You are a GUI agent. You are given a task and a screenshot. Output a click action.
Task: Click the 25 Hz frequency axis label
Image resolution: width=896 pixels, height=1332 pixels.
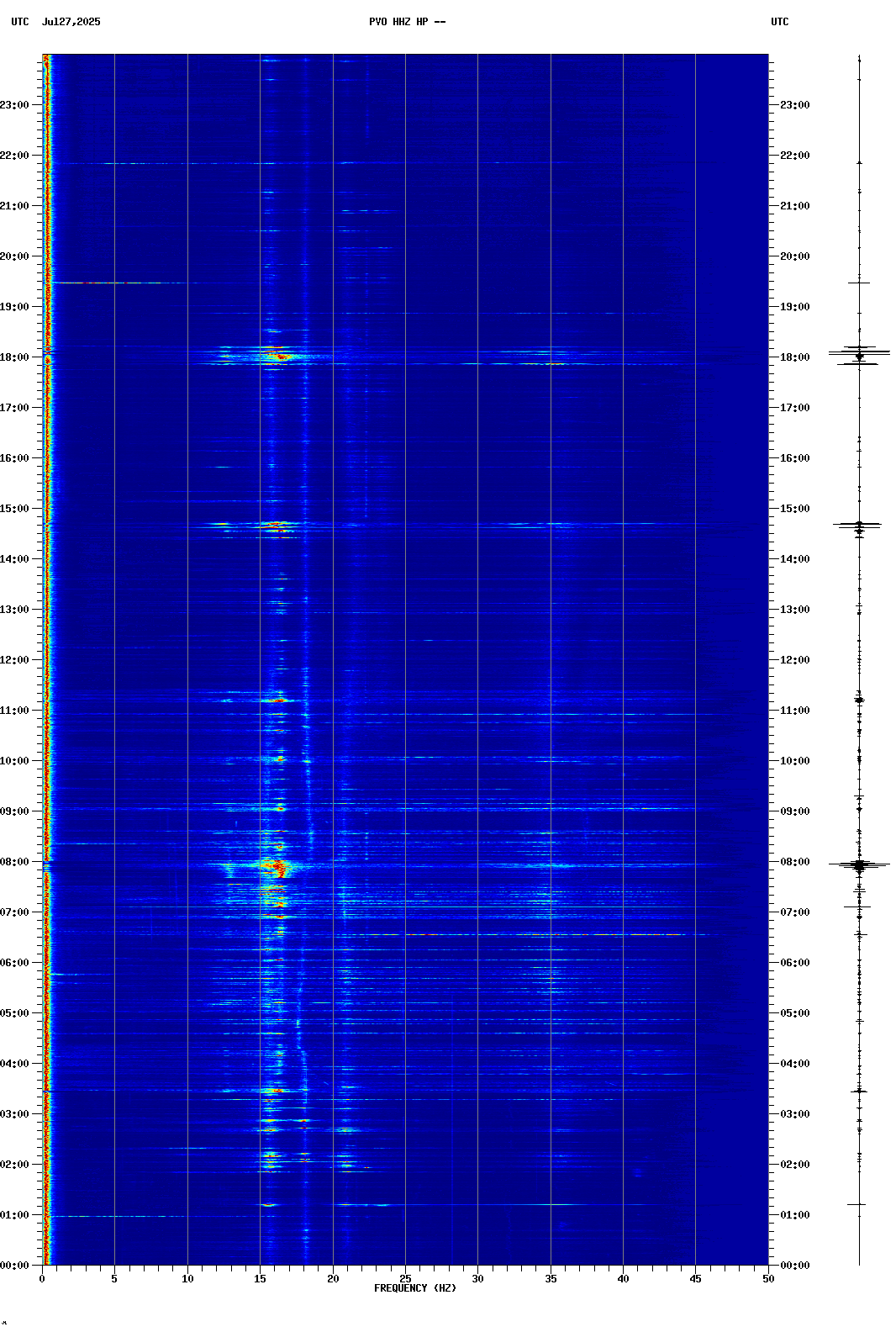tap(405, 1279)
